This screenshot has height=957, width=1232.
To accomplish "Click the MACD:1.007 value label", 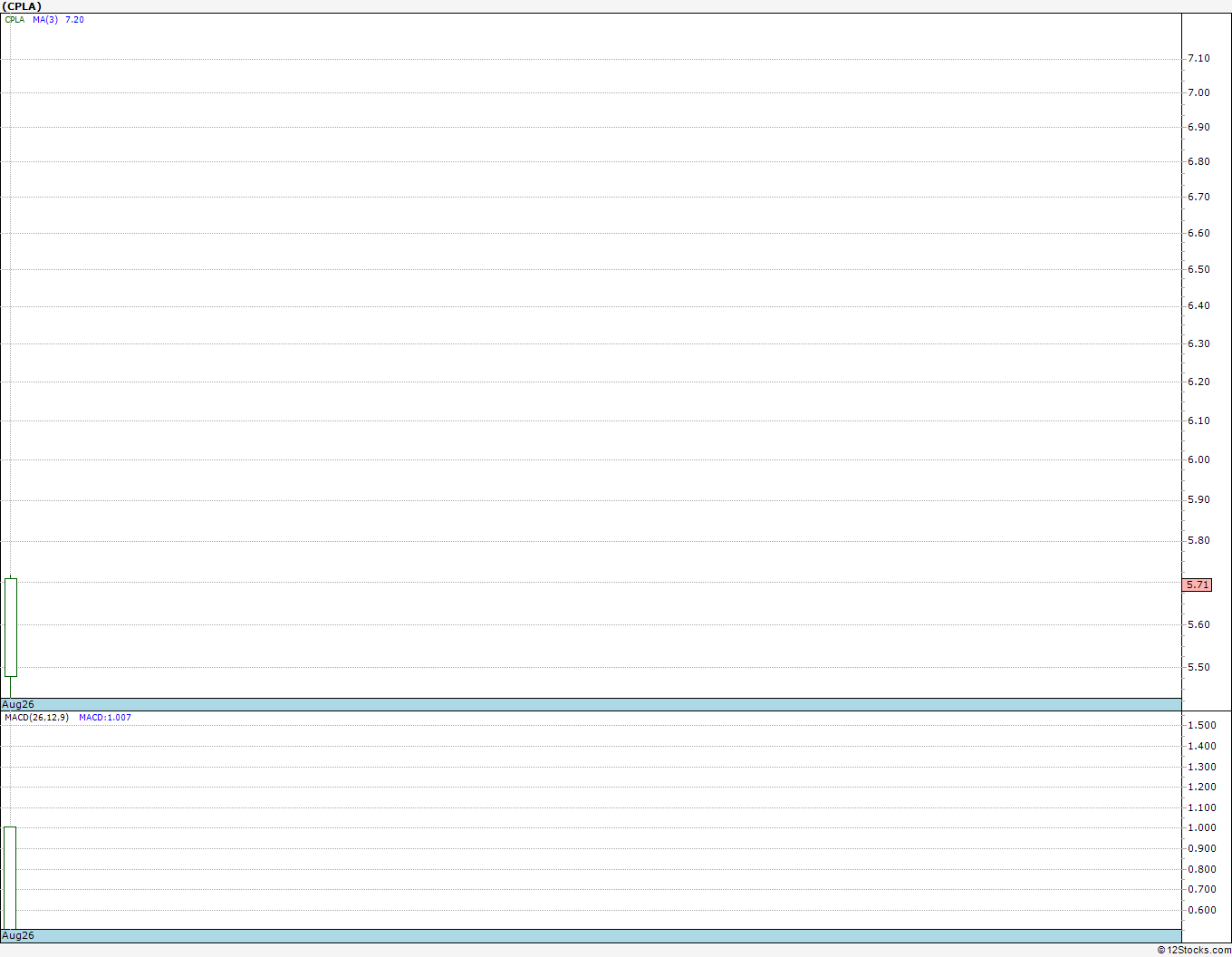I will pos(105,718).
